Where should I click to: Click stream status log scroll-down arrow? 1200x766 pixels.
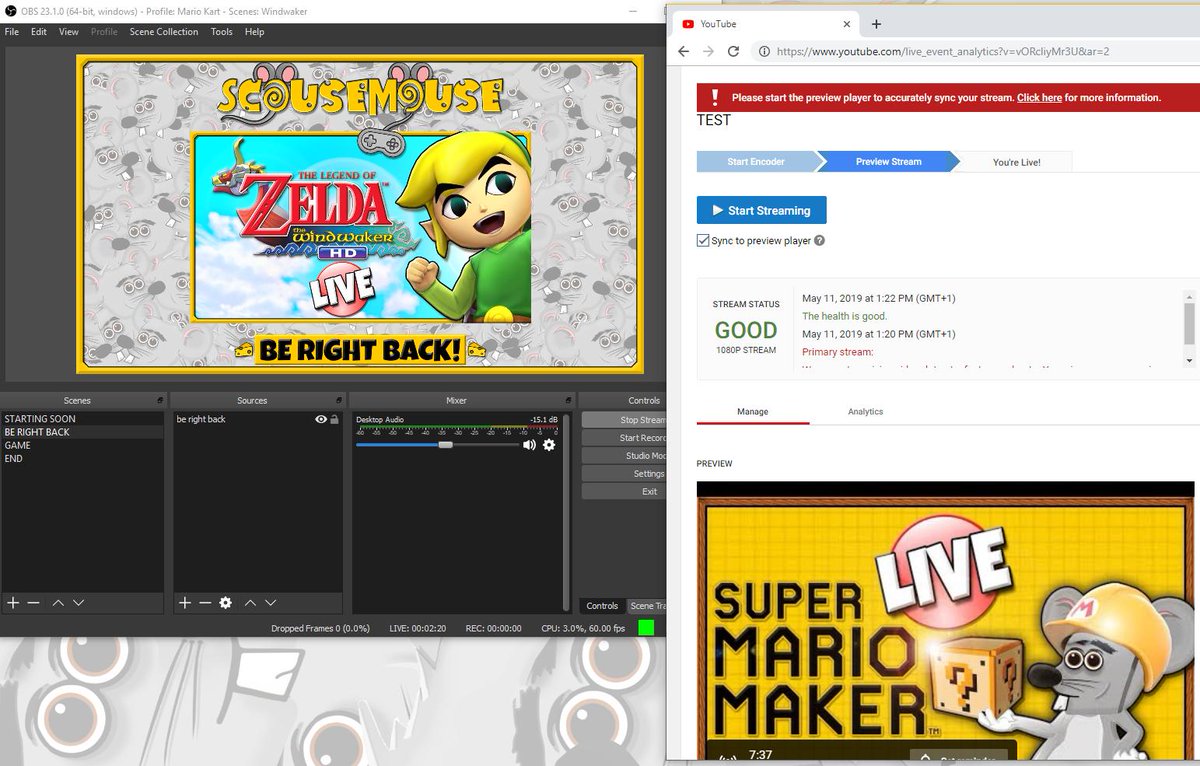pos(1189,360)
